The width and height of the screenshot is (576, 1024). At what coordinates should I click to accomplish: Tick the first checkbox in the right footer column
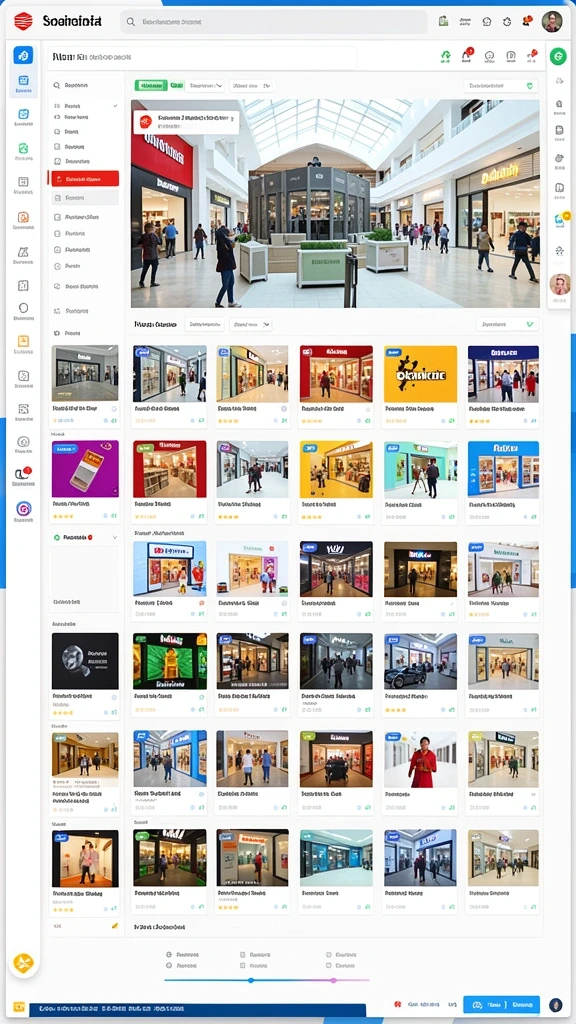click(x=328, y=954)
